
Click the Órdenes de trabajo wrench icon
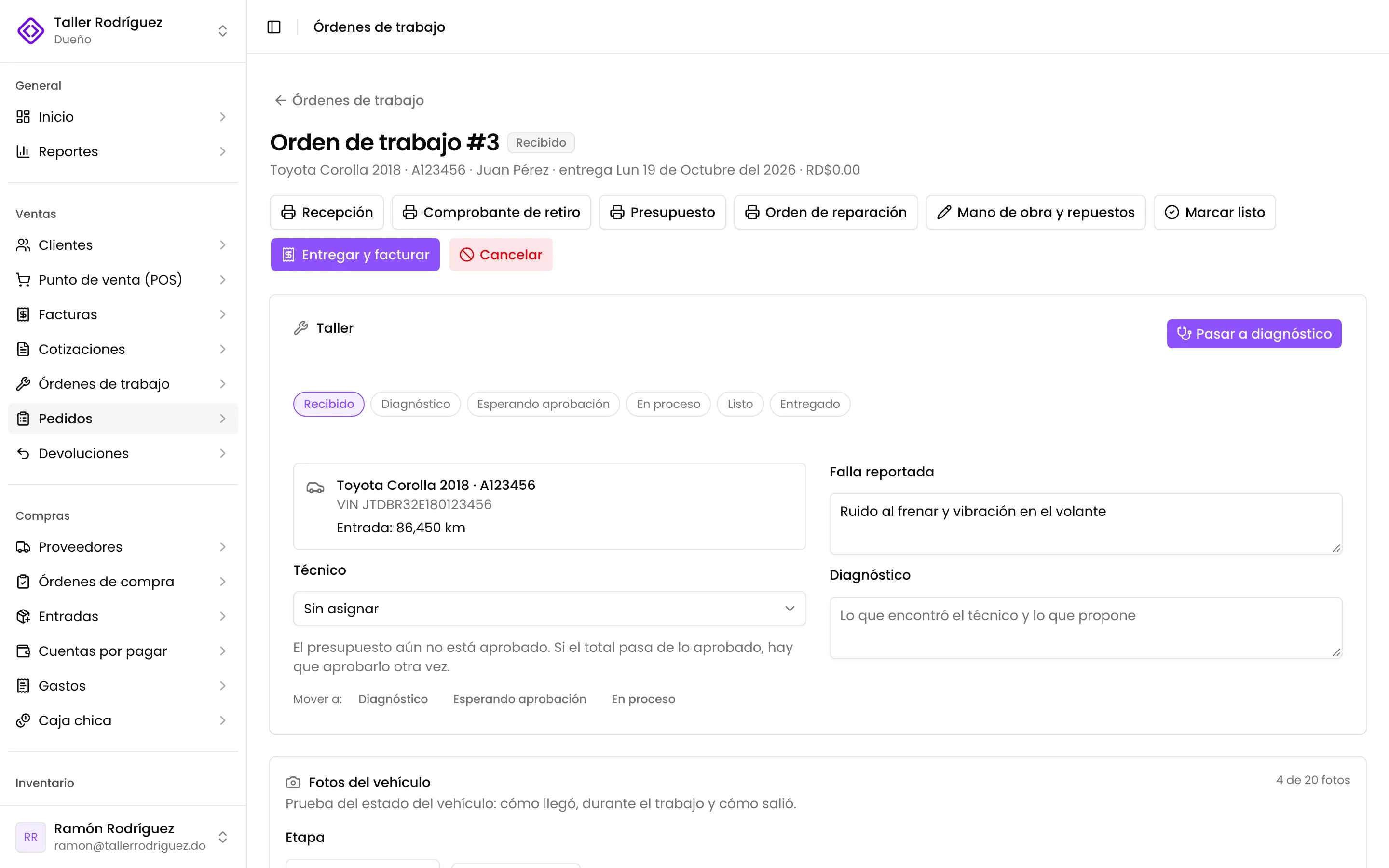(23, 384)
